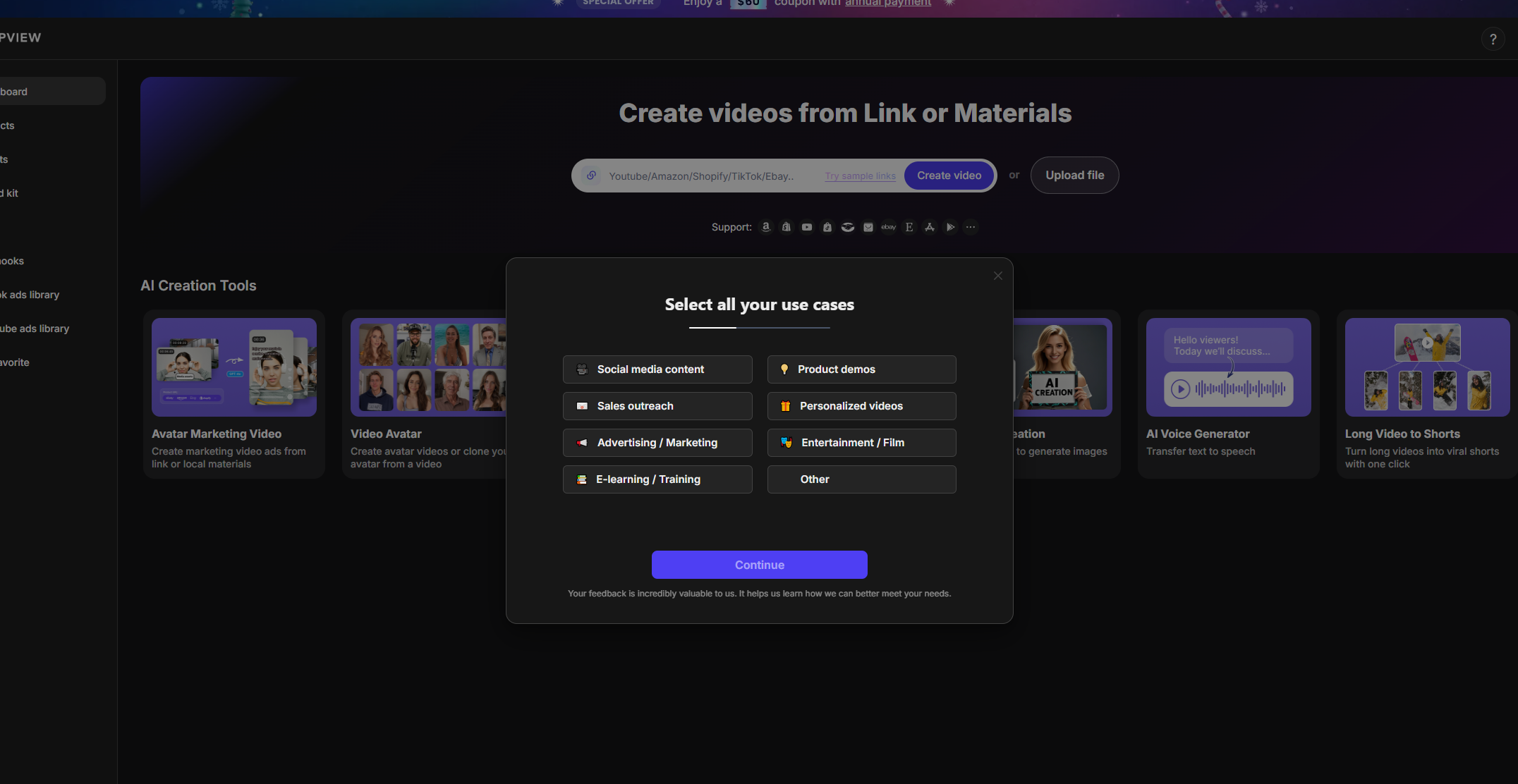Click the Shopify support icon
Image resolution: width=1518 pixels, height=784 pixels.
786,227
